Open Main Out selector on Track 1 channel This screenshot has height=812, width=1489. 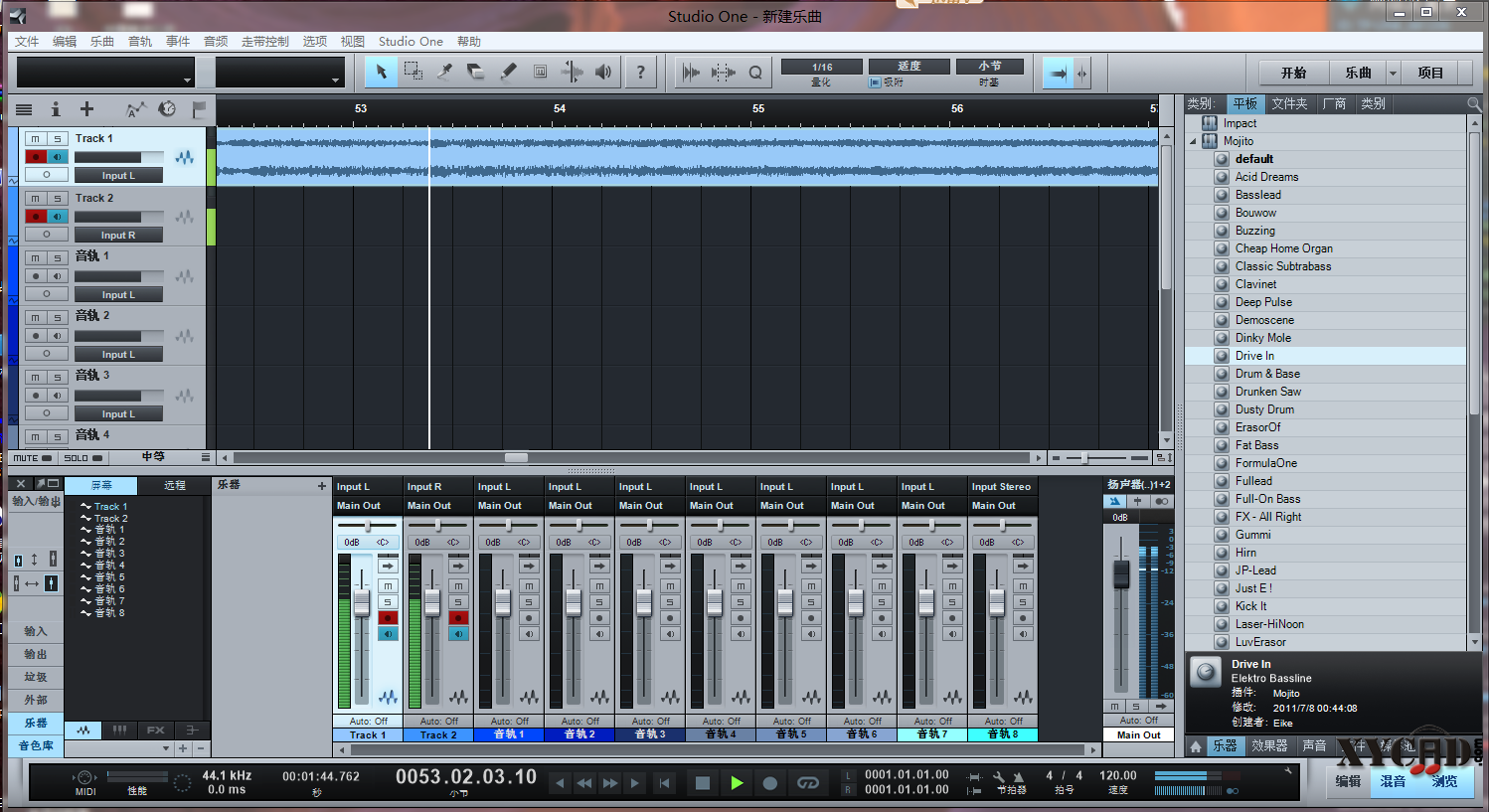367,506
